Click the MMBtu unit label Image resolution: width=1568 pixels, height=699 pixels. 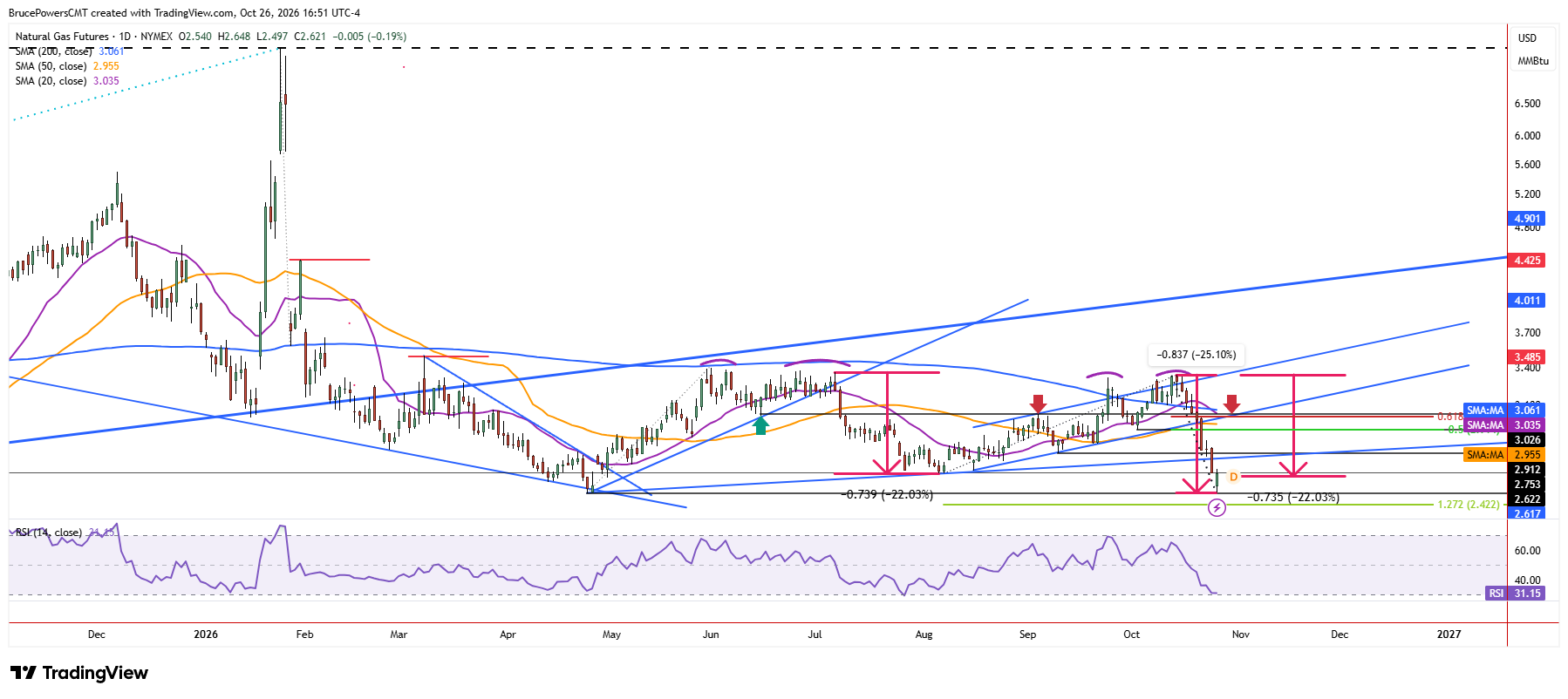coord(1533,61)
